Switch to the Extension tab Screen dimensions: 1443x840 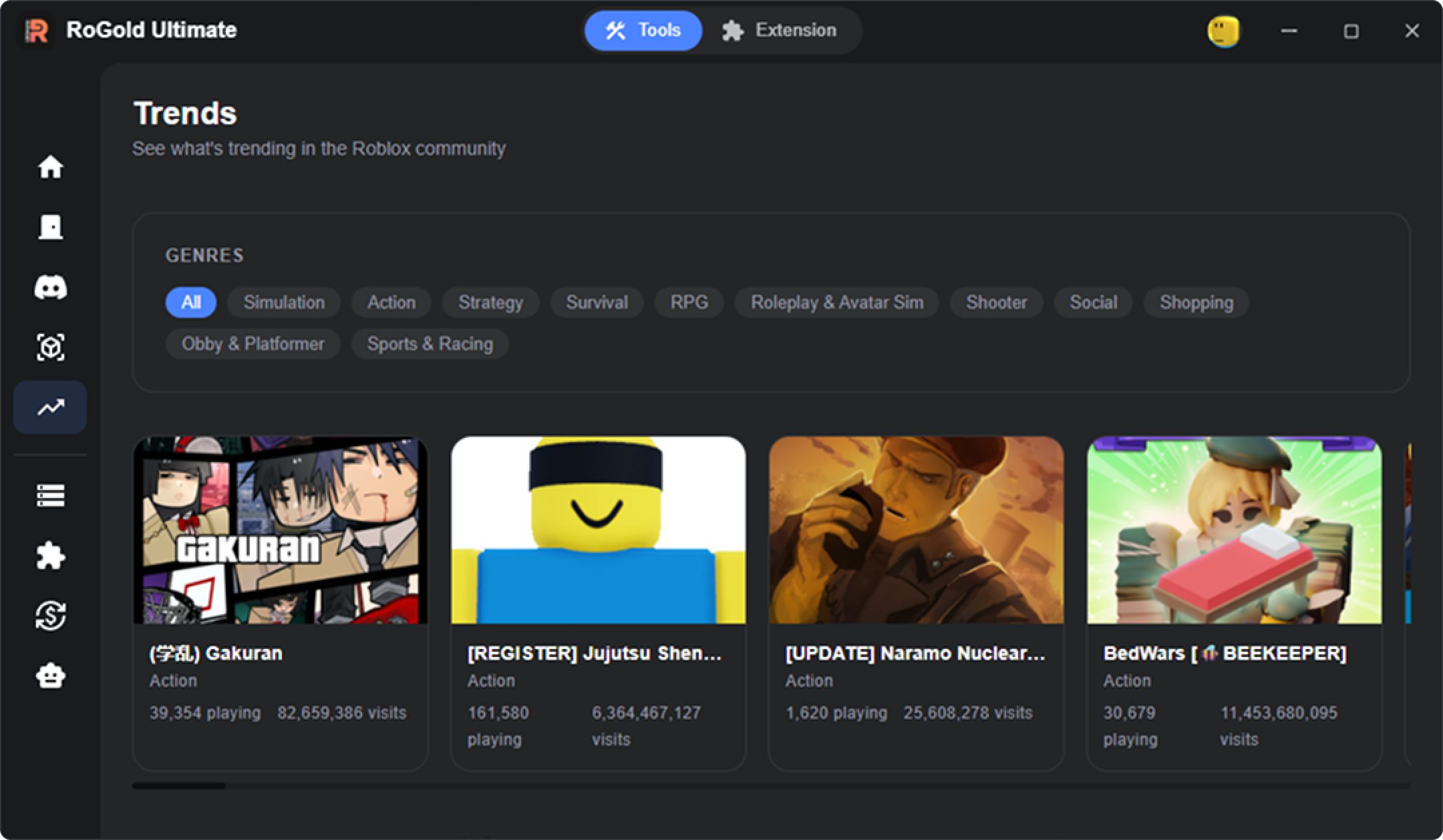point(779,31)
